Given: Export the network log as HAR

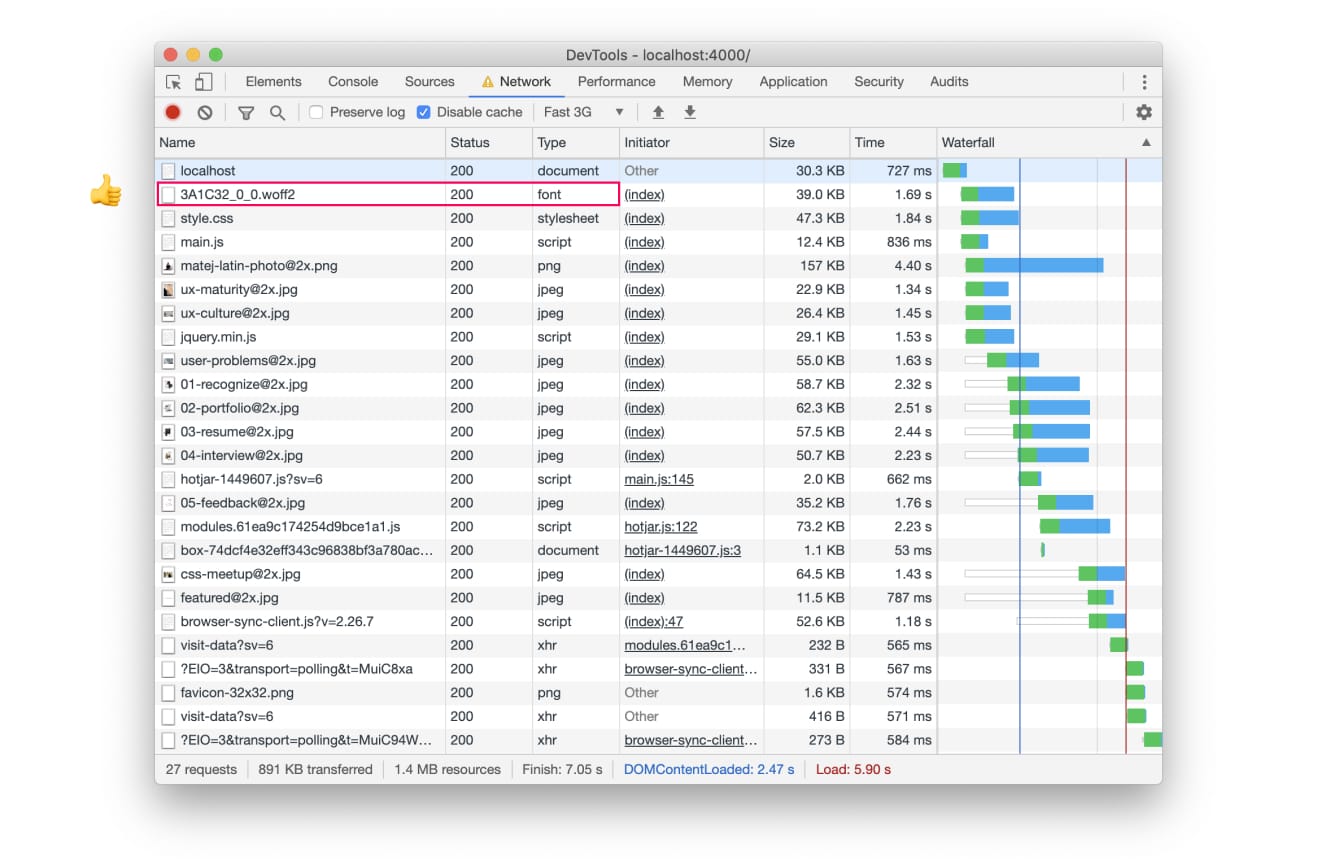Looking at the screenshot, I should pyautogui.click(x=690, y=112).
